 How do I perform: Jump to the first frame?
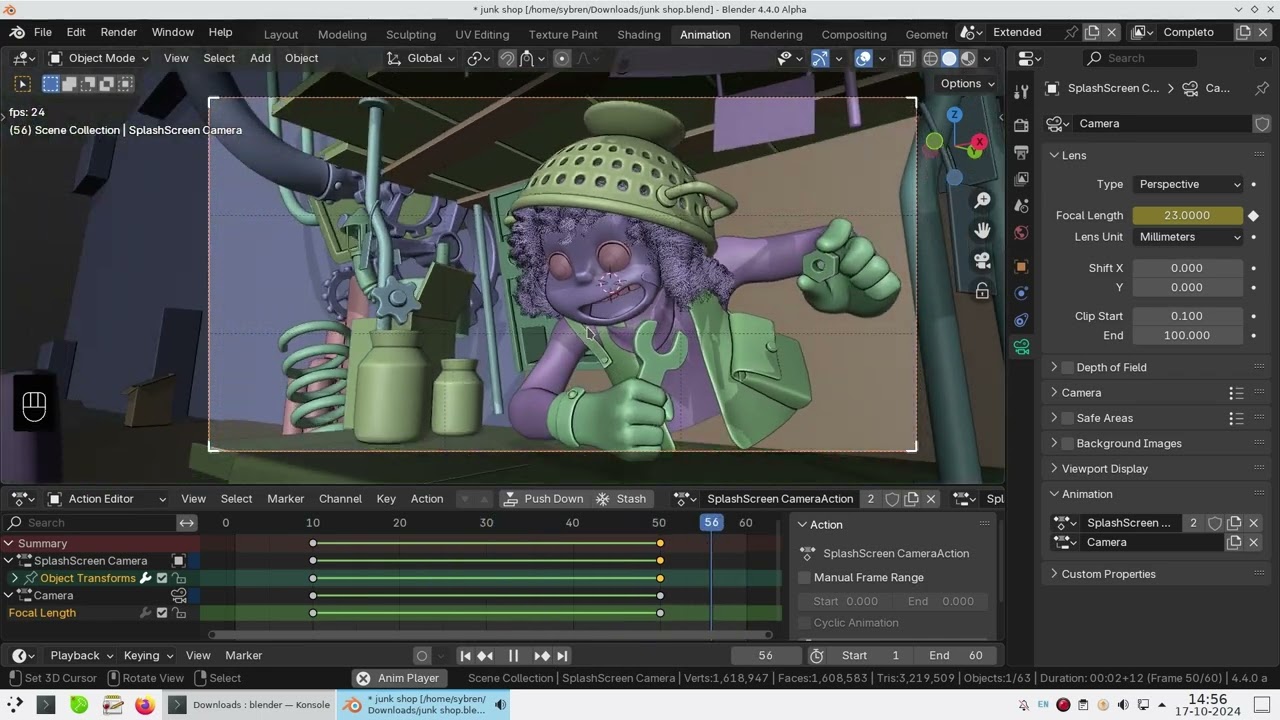point(465,656)
